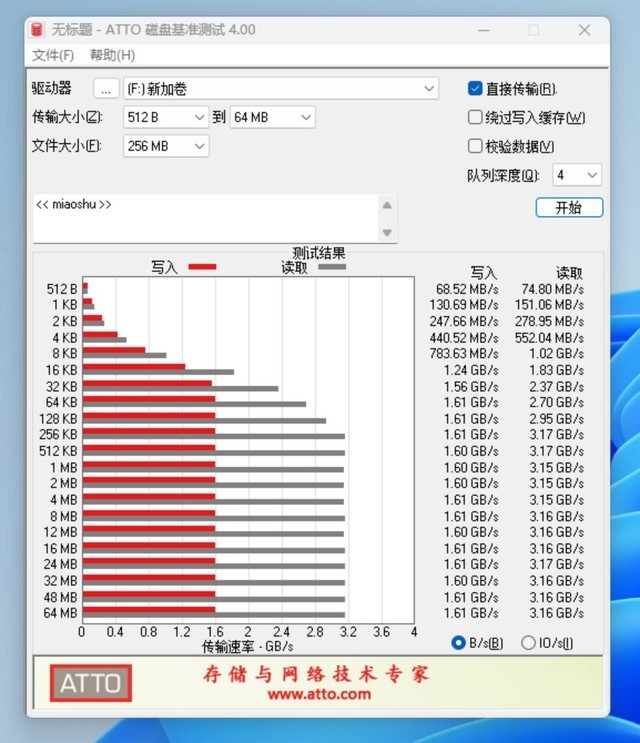Viewport: 640px width, 743px height.
Task: Click the 传输速率 - GB/s axis label
Action: 248,646
